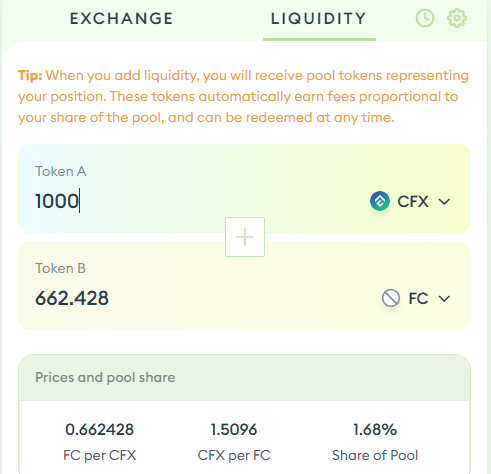Click the orange Tip text
The image size is (491, 474).
[243, 96]
